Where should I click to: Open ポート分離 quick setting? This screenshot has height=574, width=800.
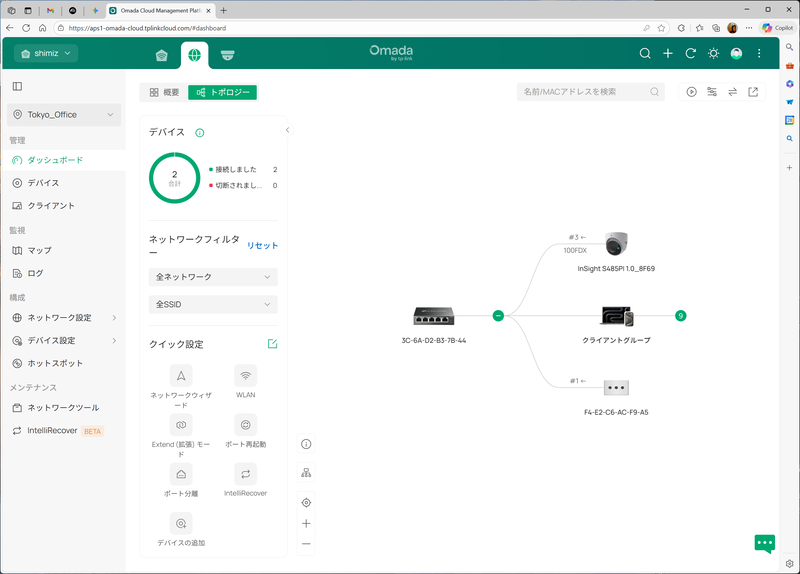(x=181, y=475)
